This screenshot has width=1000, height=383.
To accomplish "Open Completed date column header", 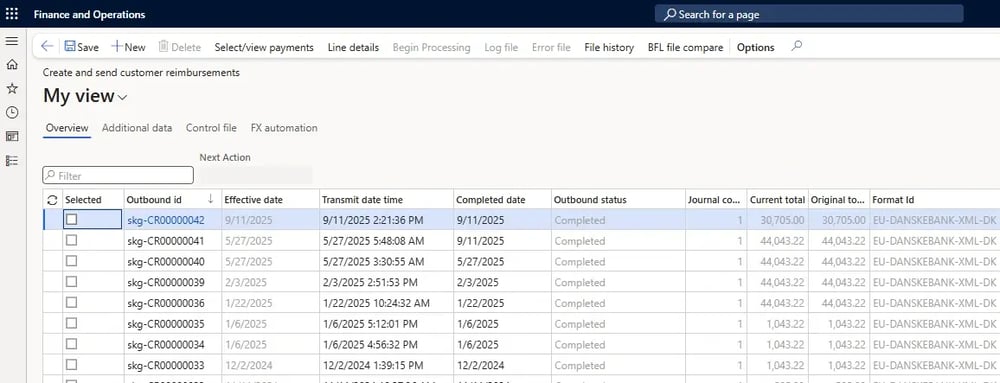I will click(502, 199).
